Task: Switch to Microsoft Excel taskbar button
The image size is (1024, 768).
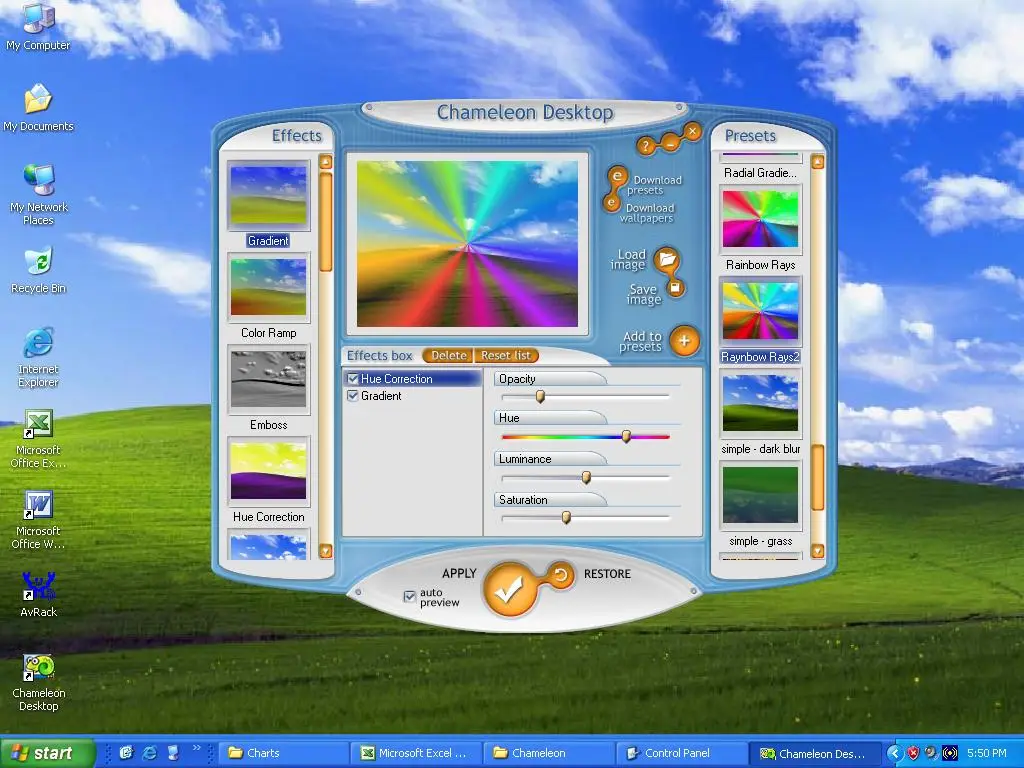Action: [417, 753]
